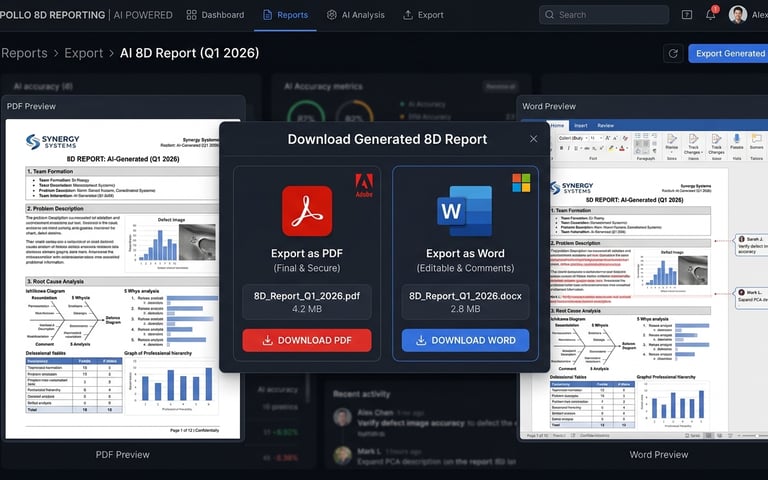Click the bullets list icon in Word ribbon
The height and width of the screenshot is (480, 768).
637,135
